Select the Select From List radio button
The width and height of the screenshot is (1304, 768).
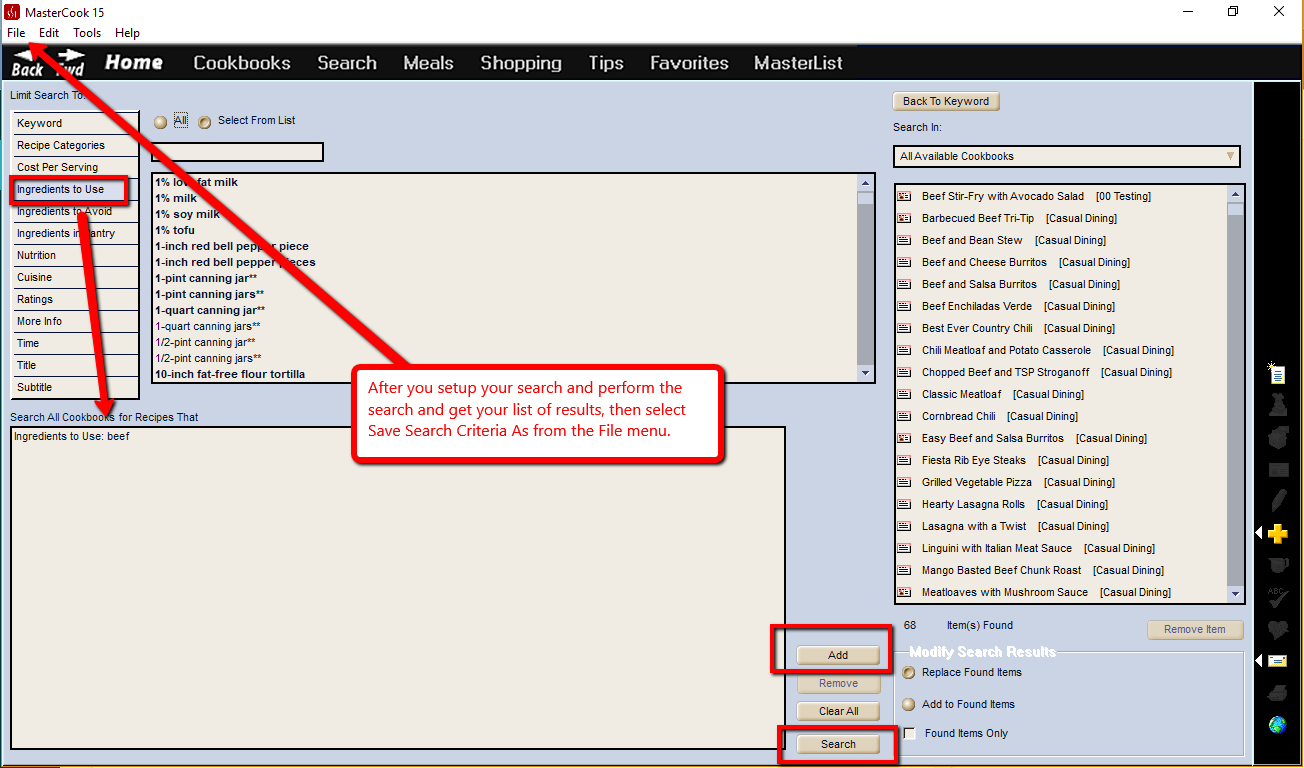[205, 122]
